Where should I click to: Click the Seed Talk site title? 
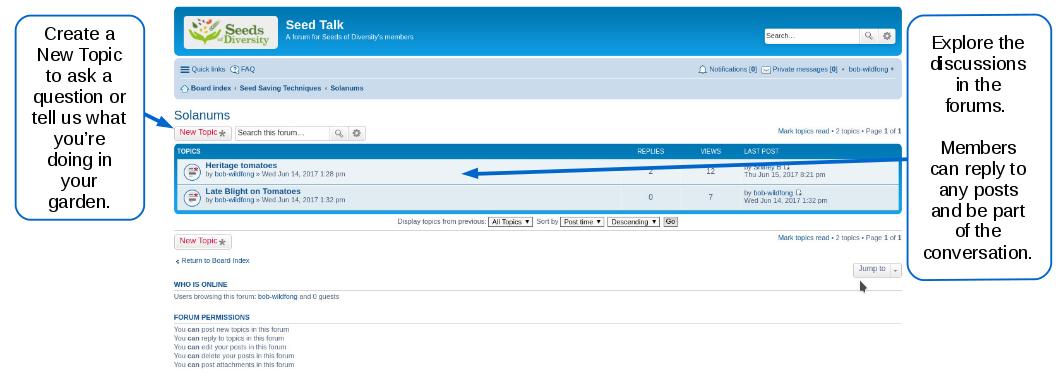point(314,25)
